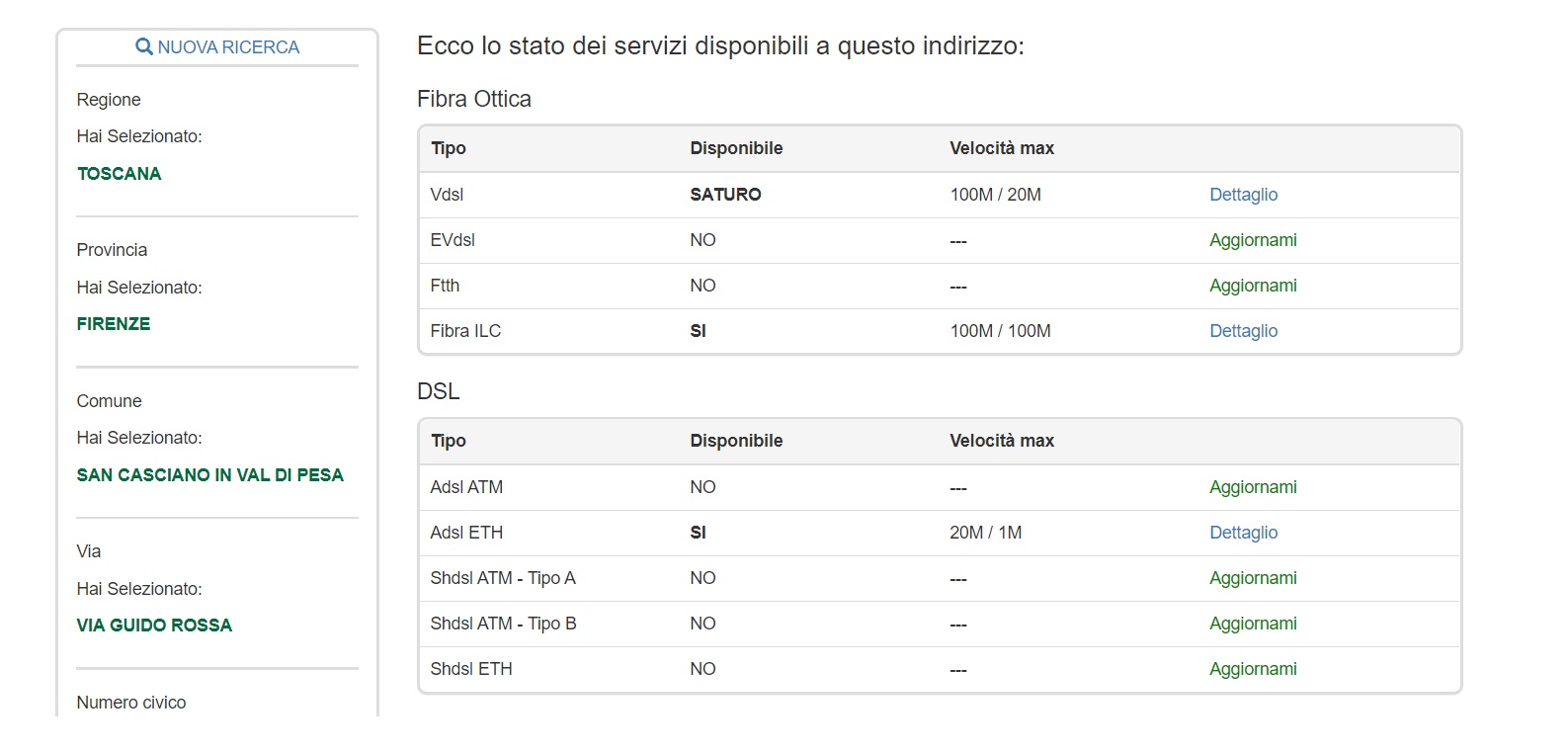The width and height of the screenshot is (1568, 751).
Task: Click the Fibra Ottica section heading
Action: click(474, 99)
